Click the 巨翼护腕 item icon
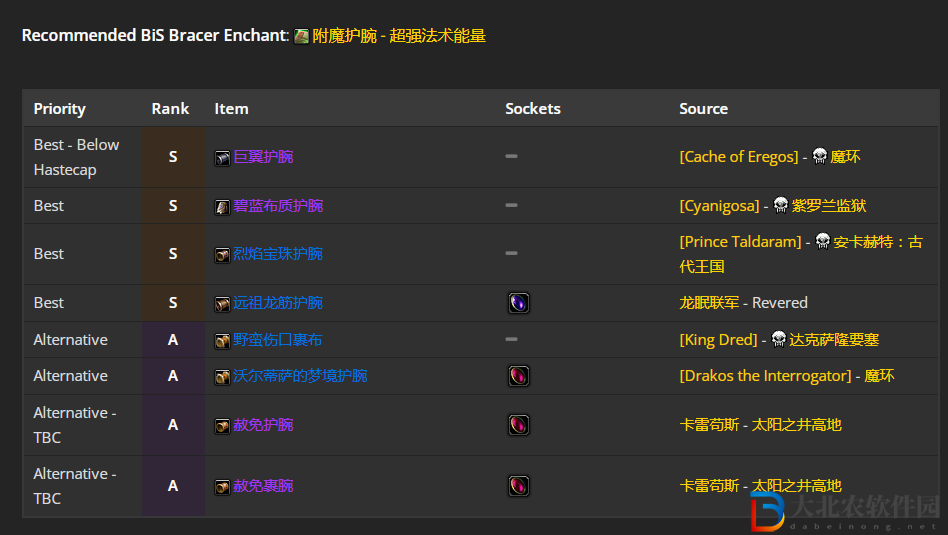This screenshot has width=948, height=535. click(222, 158)
